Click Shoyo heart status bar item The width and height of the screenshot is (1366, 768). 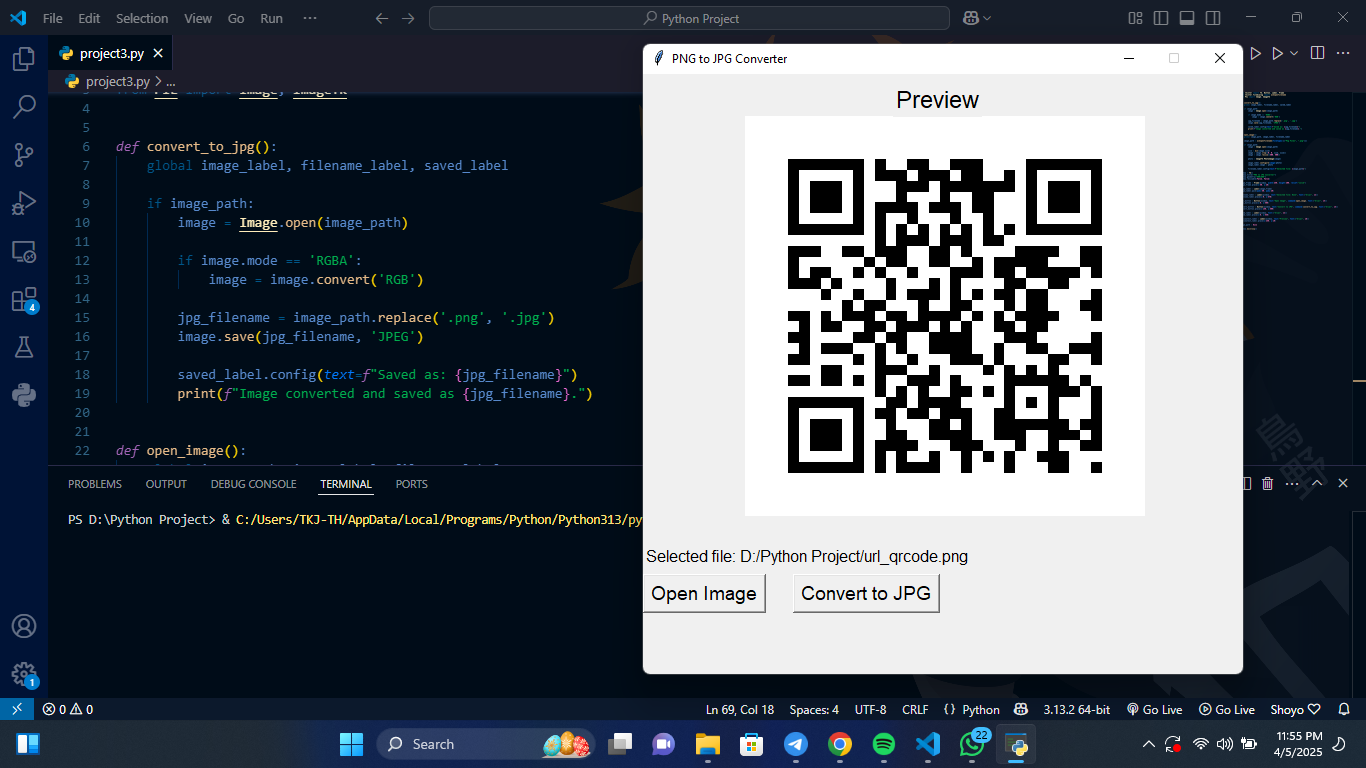coord(1295,709)
